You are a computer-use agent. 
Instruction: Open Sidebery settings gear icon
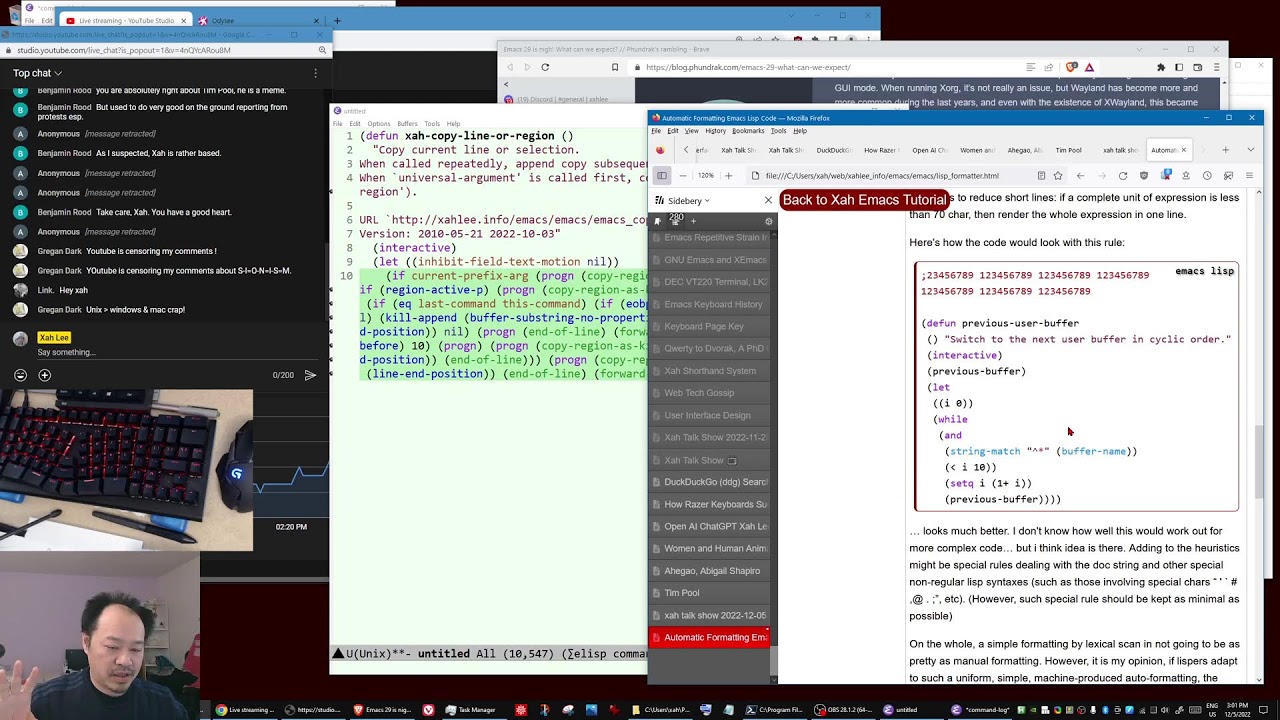click(x=768, y=221)
